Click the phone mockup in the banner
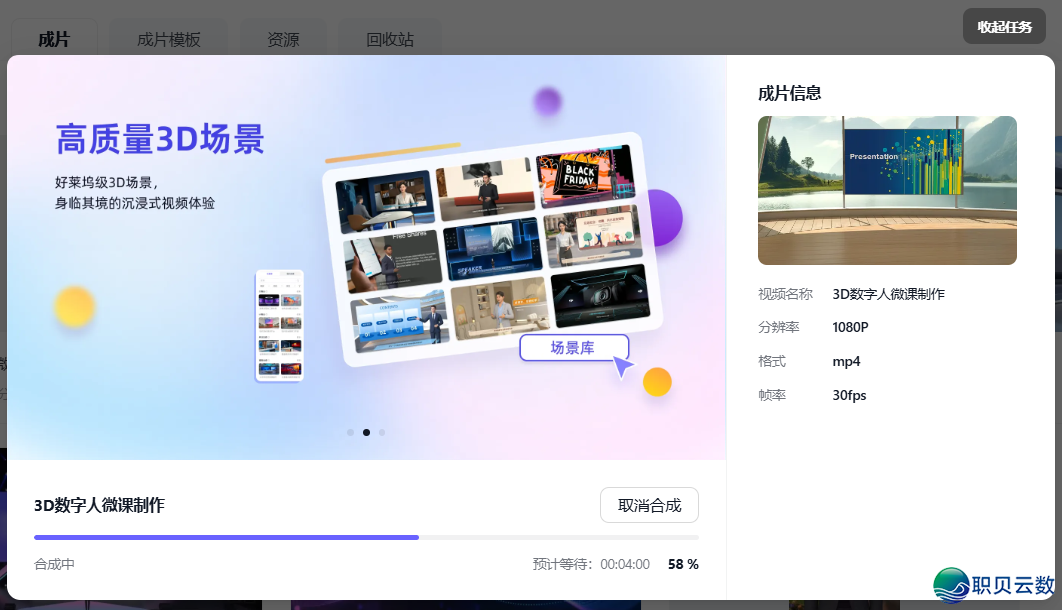Viewport: 1062px width, 610px height. point(279,326)
